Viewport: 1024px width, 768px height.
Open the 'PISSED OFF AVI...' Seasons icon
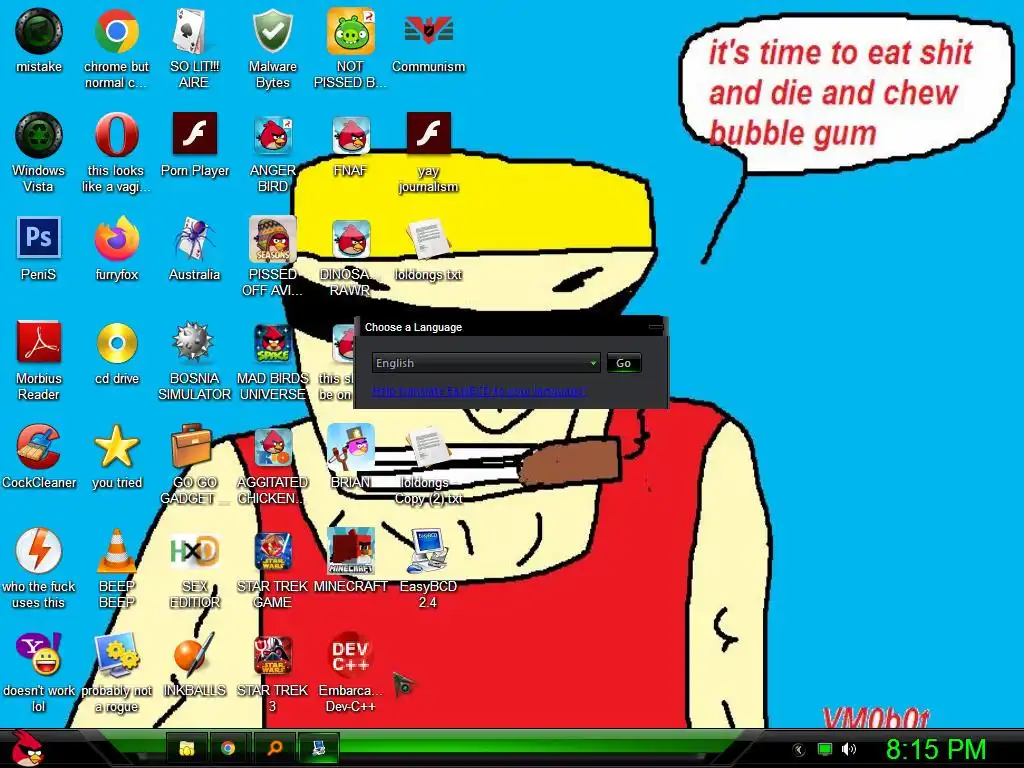point(272,239)
